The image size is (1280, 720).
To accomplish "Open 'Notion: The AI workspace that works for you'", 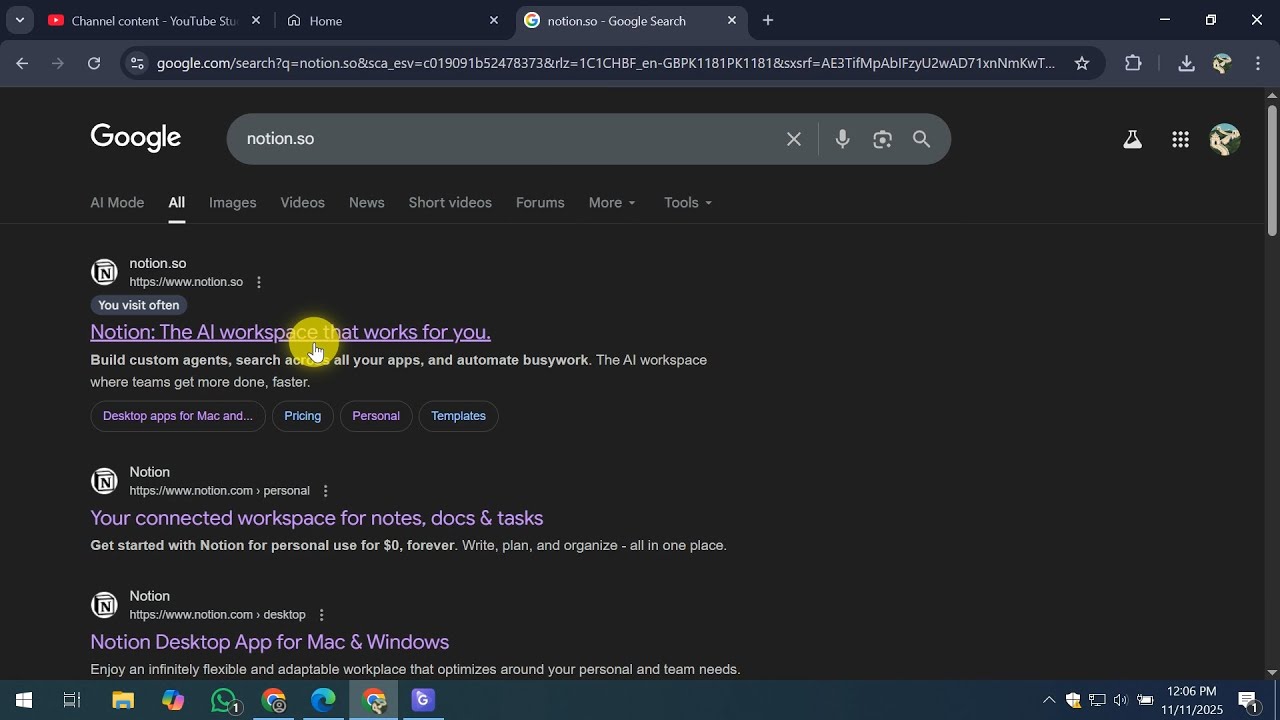I will [290, 332].
